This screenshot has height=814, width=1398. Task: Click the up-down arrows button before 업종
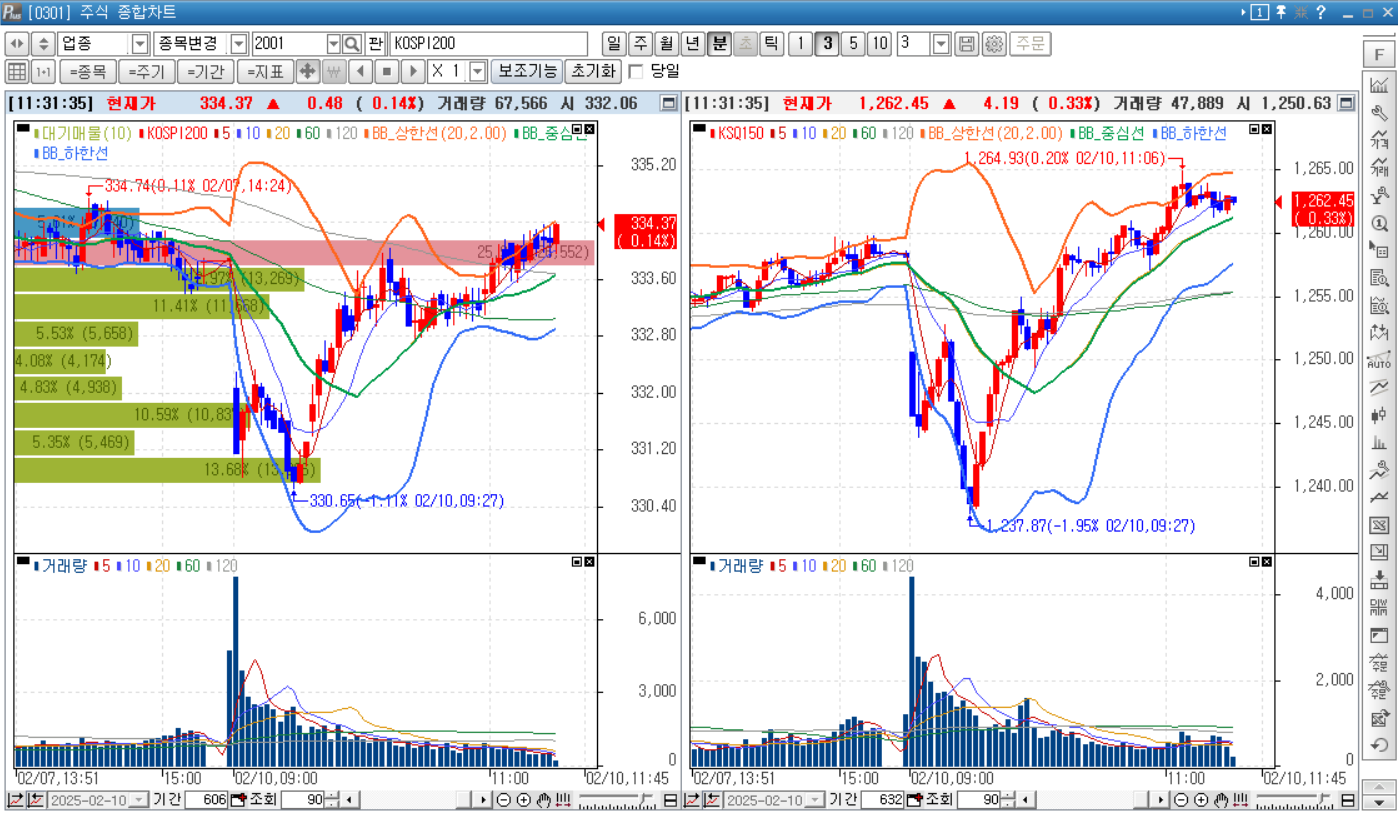pyautogui.click(x=42, y=44)
